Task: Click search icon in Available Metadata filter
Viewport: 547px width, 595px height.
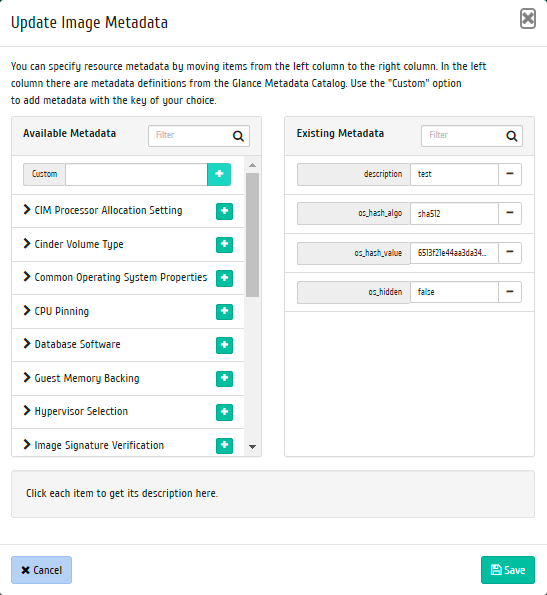Action: click(238, 136)
